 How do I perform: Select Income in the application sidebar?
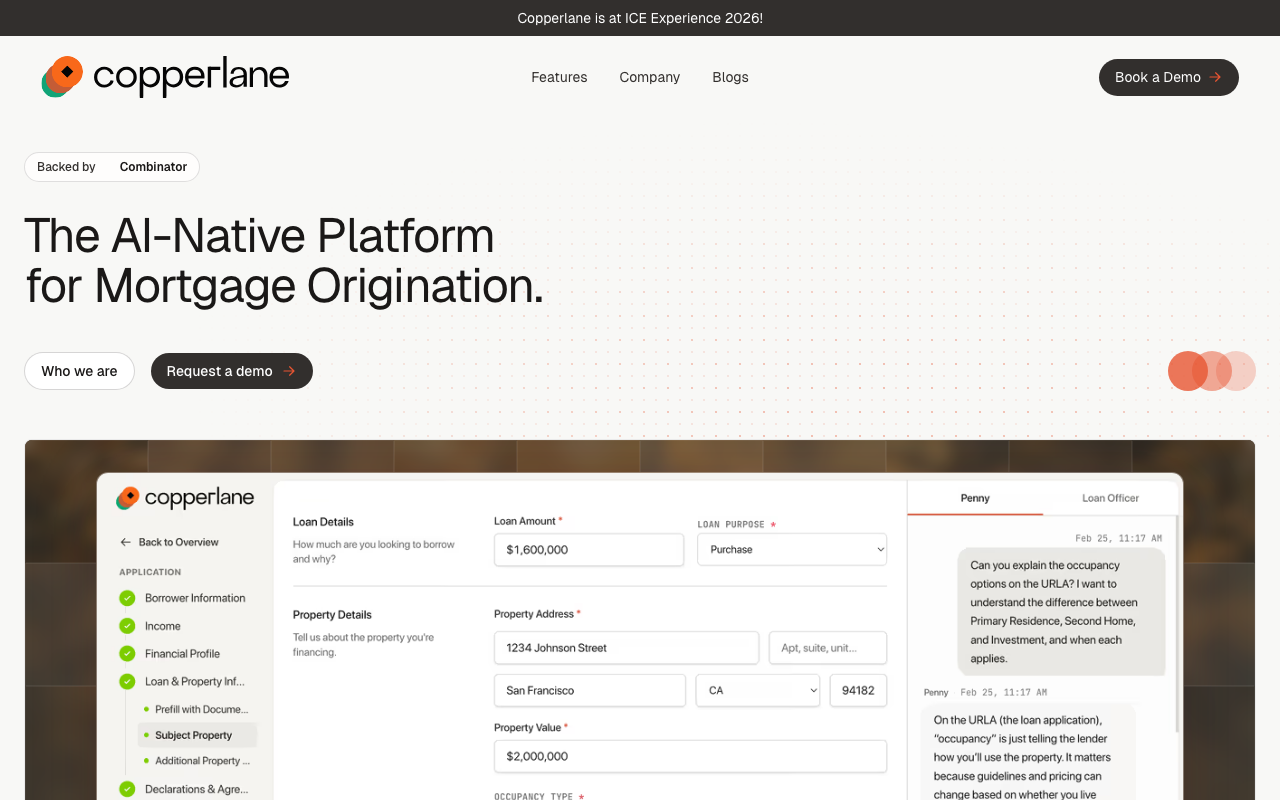pyautogui.click(x=163, y=626)
